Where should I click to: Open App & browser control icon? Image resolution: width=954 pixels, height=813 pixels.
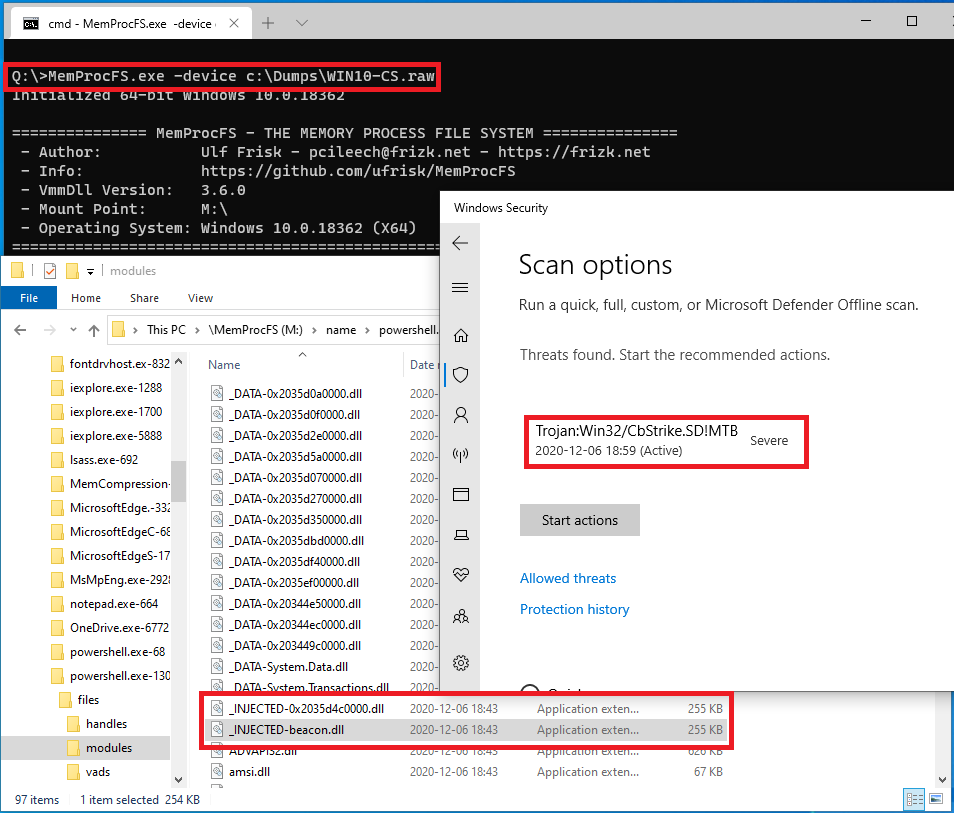click(x=461, y=494)
